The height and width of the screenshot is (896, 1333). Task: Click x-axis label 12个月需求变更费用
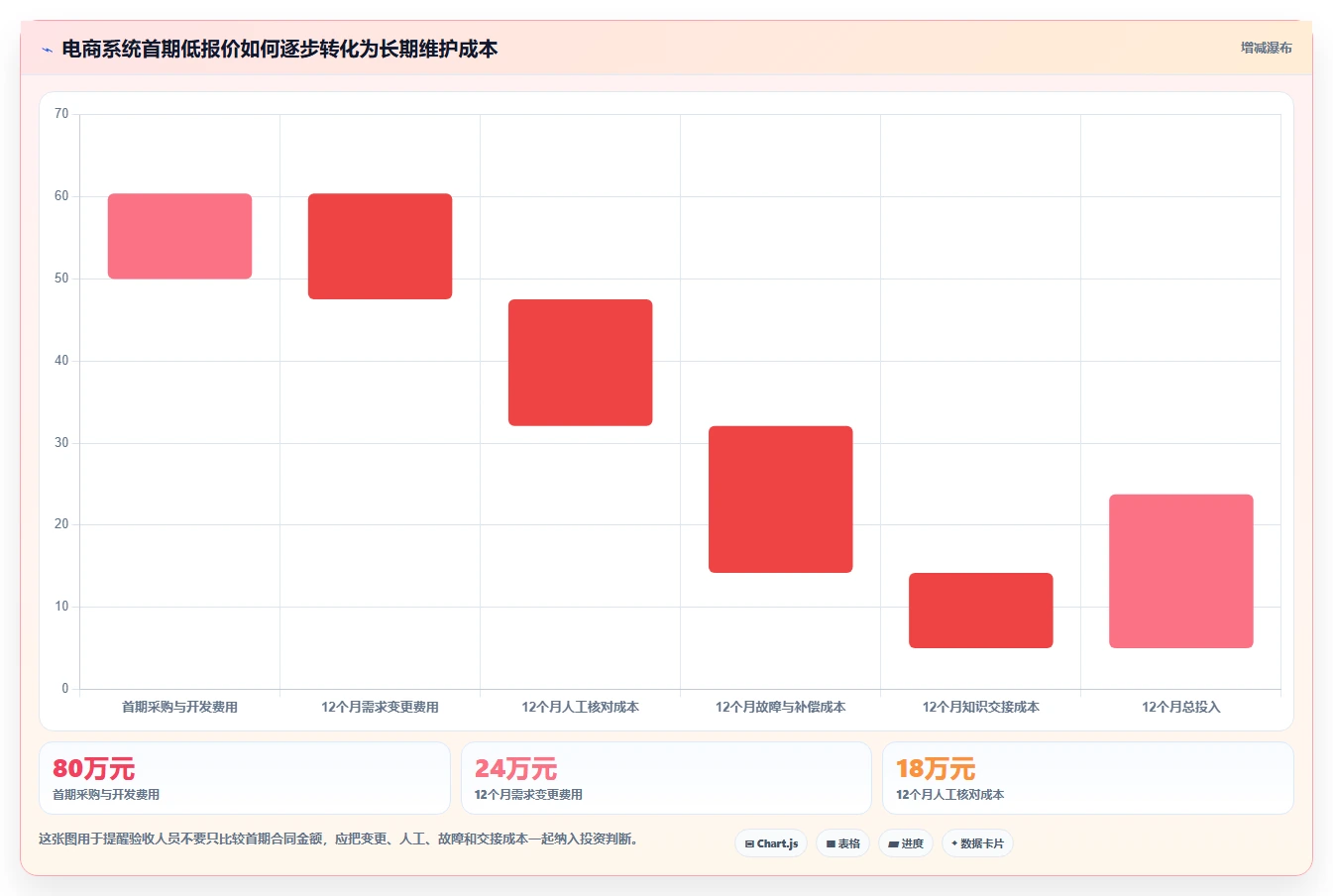point(380,707)
